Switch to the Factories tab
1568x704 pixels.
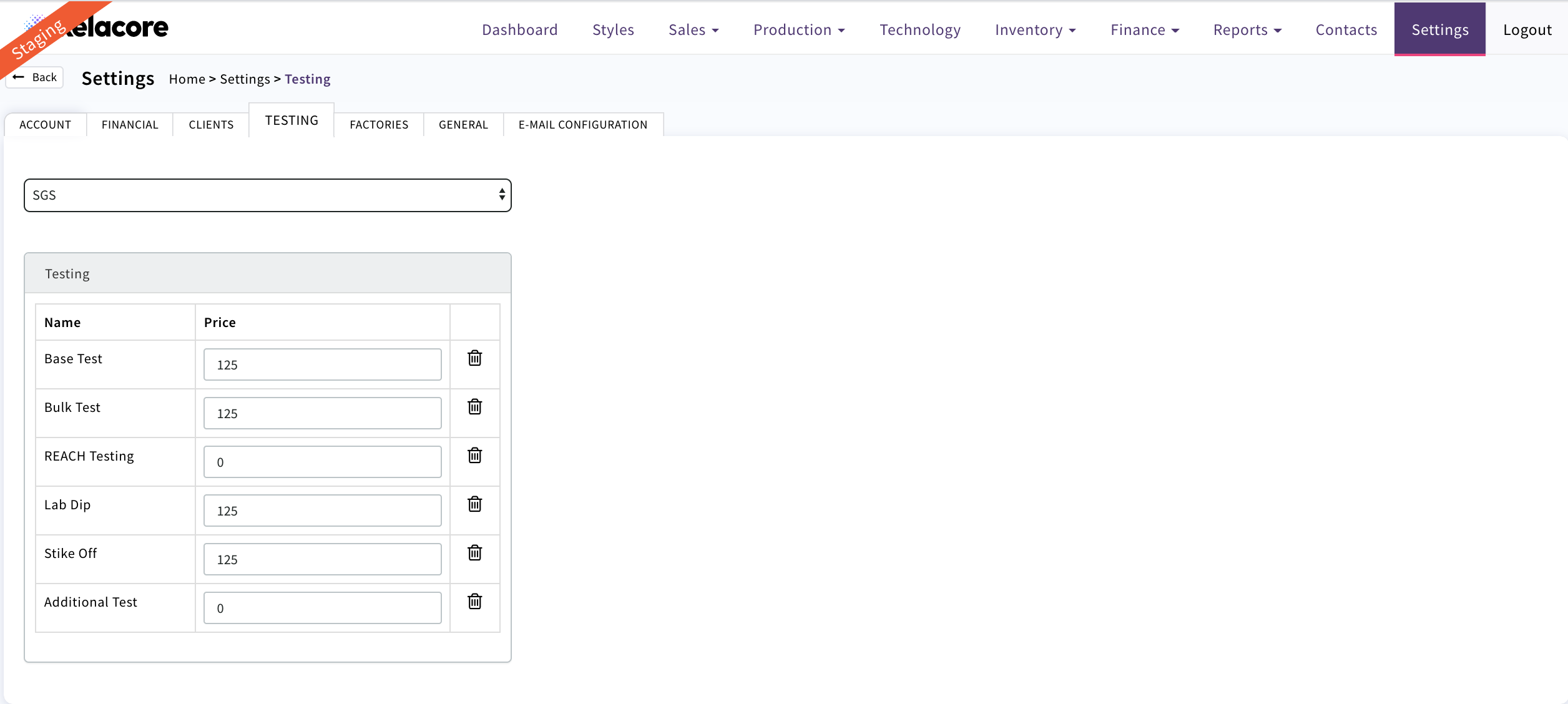pyautogui.click(x=379, y=125)
